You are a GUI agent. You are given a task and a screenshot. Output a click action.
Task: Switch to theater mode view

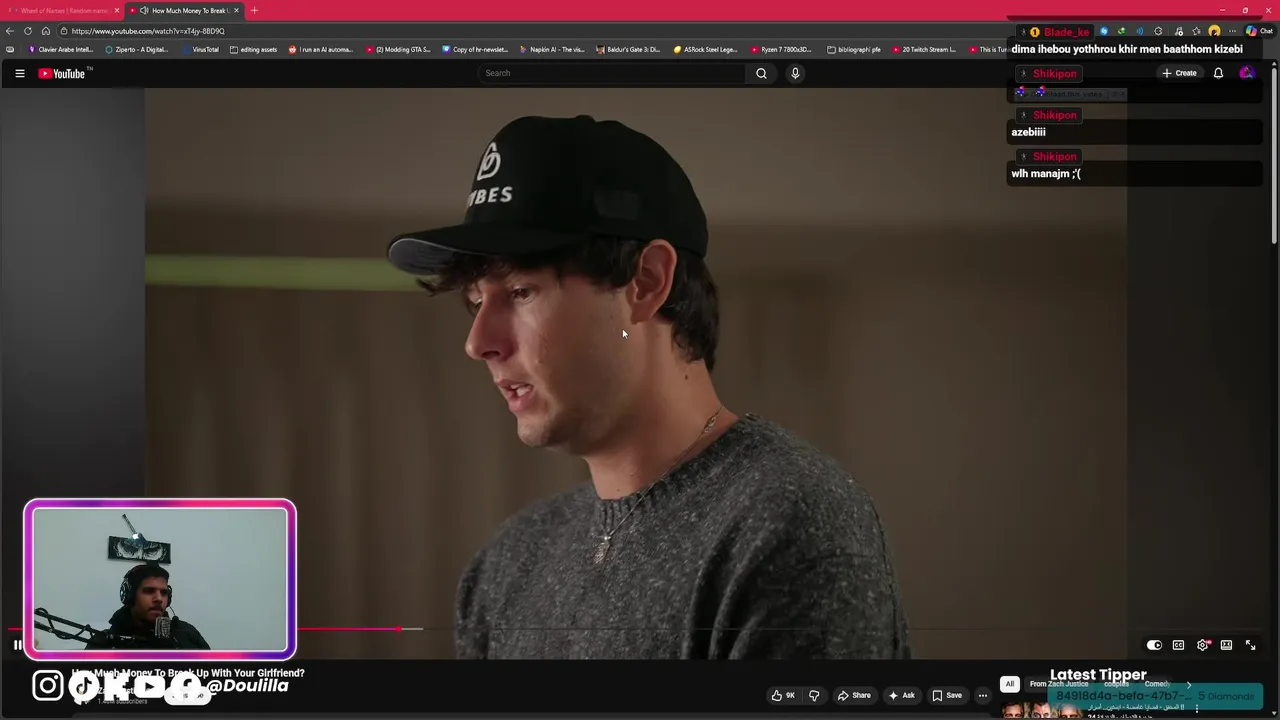pyautogui.click(x=1226, y=645)
